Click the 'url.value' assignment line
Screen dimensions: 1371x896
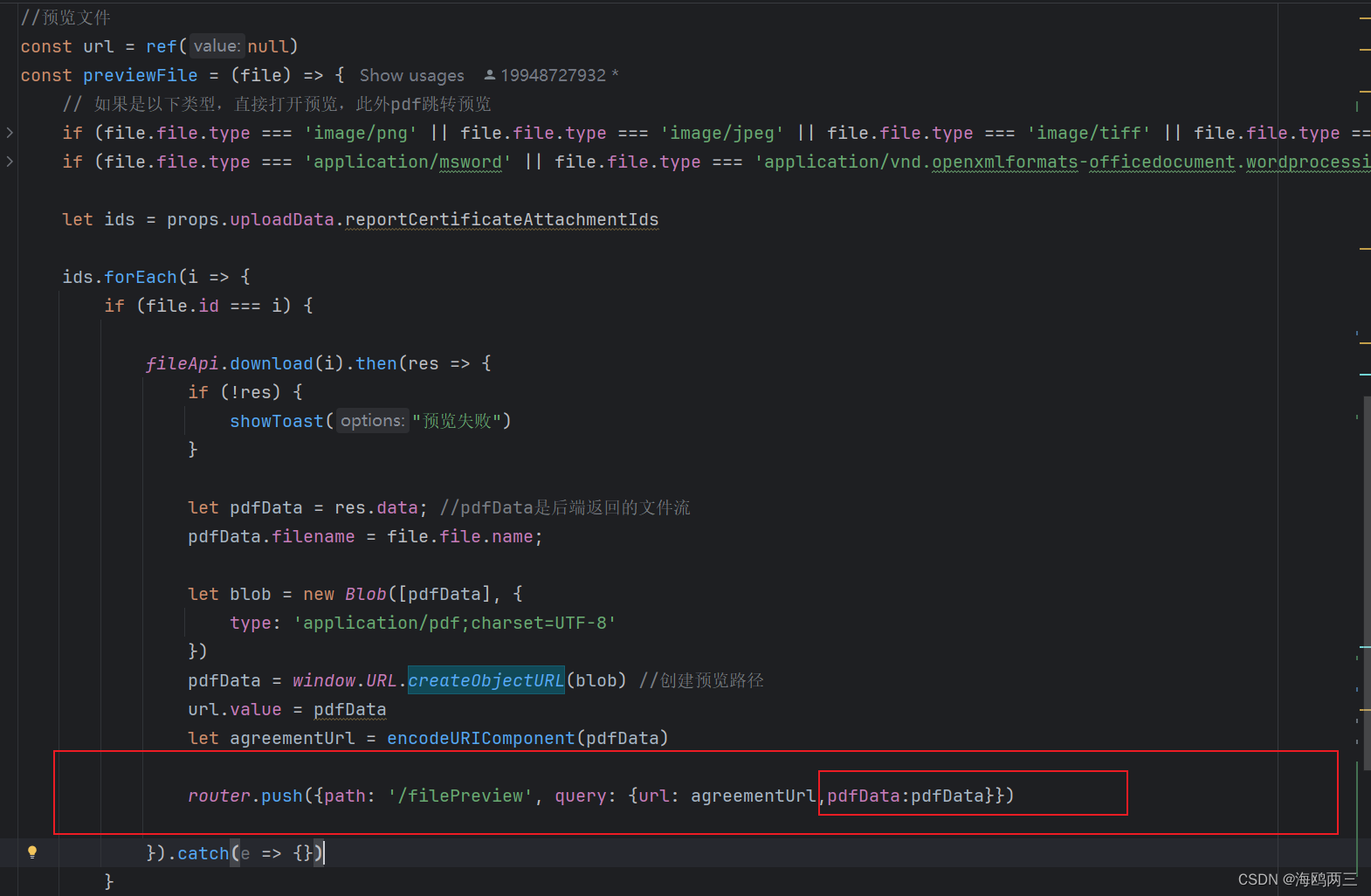click(x=286, y=709)
